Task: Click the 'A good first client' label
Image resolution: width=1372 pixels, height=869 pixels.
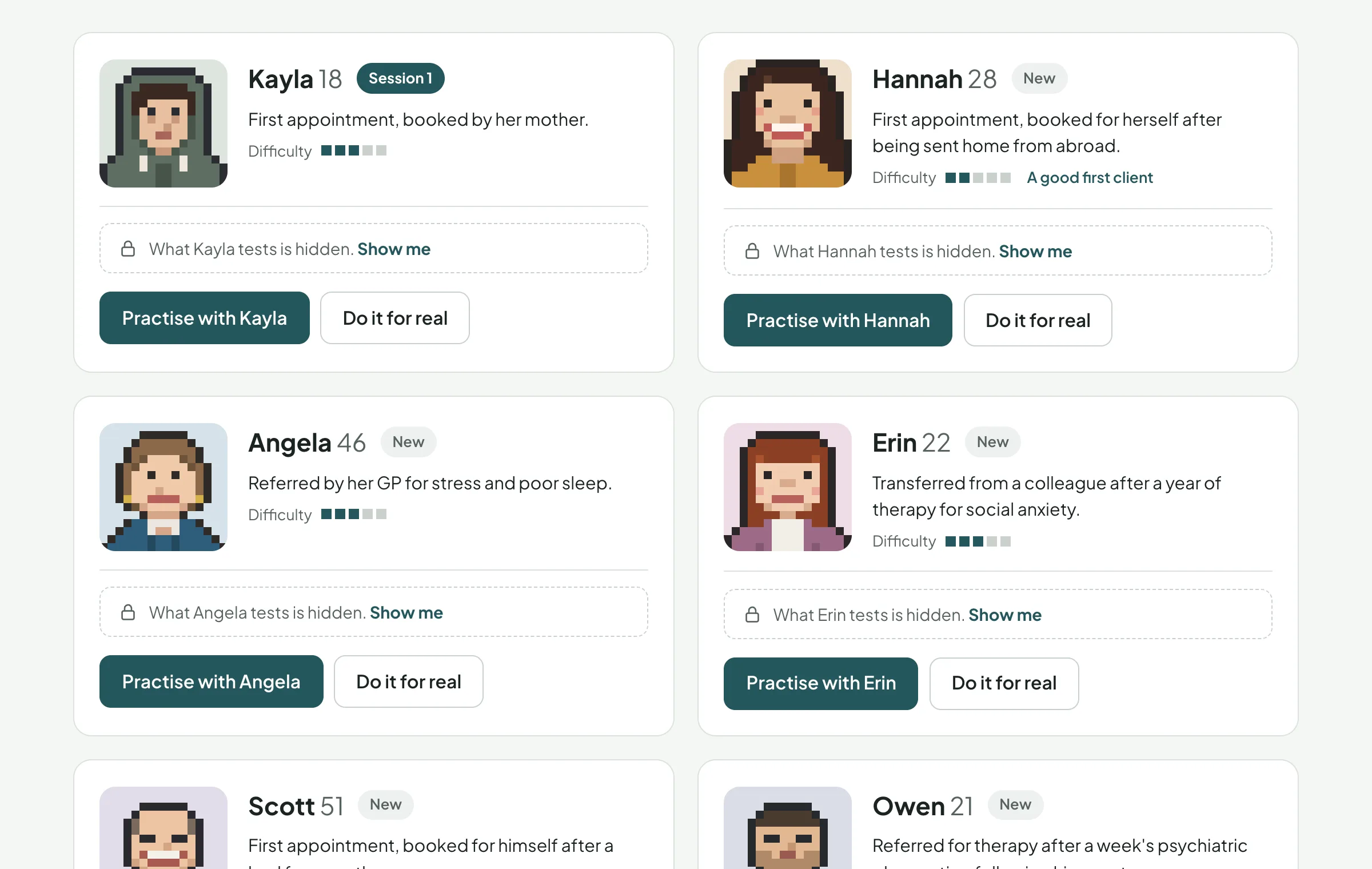Action: [x=1090, y=178]
